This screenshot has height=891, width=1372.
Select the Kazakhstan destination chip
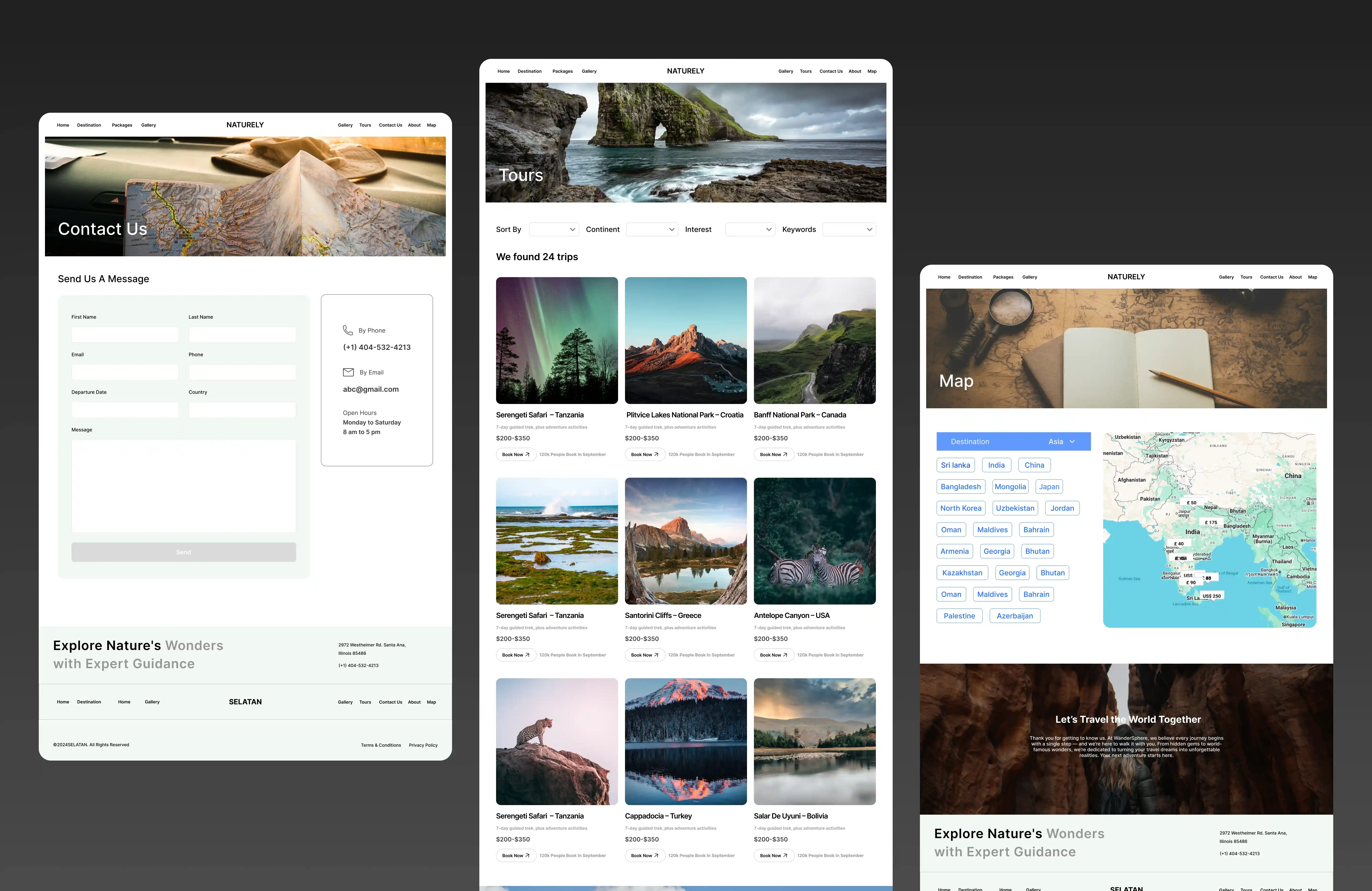962,573
